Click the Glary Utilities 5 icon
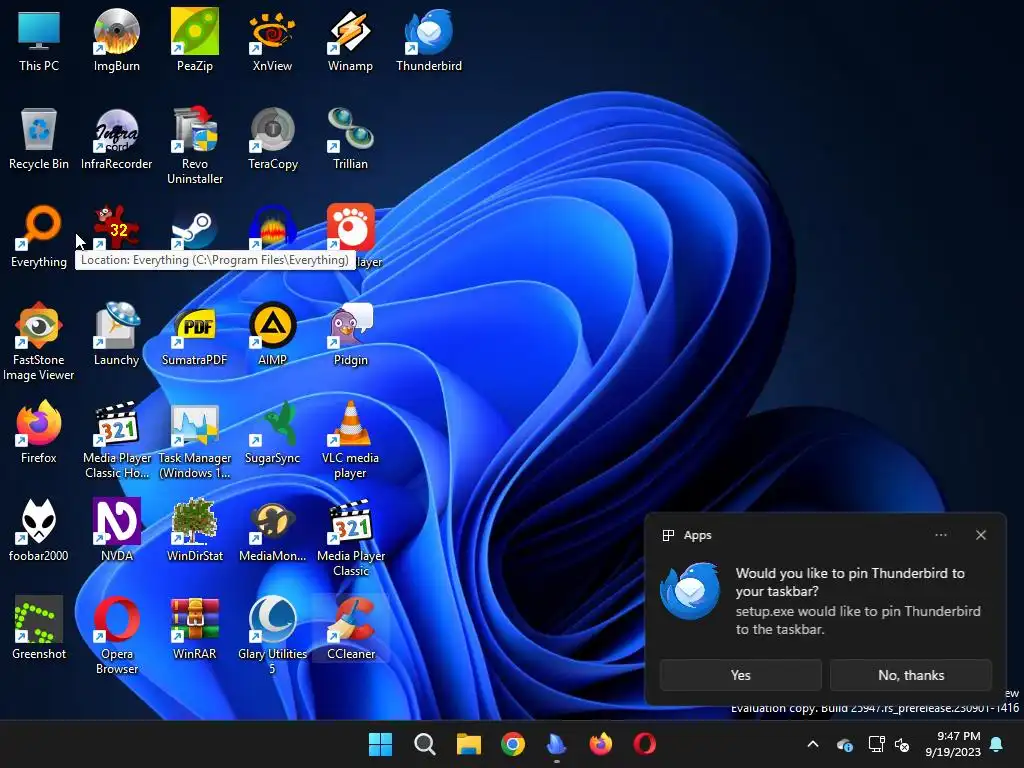This screenshot has height=768, width=1024. point(272,635)
